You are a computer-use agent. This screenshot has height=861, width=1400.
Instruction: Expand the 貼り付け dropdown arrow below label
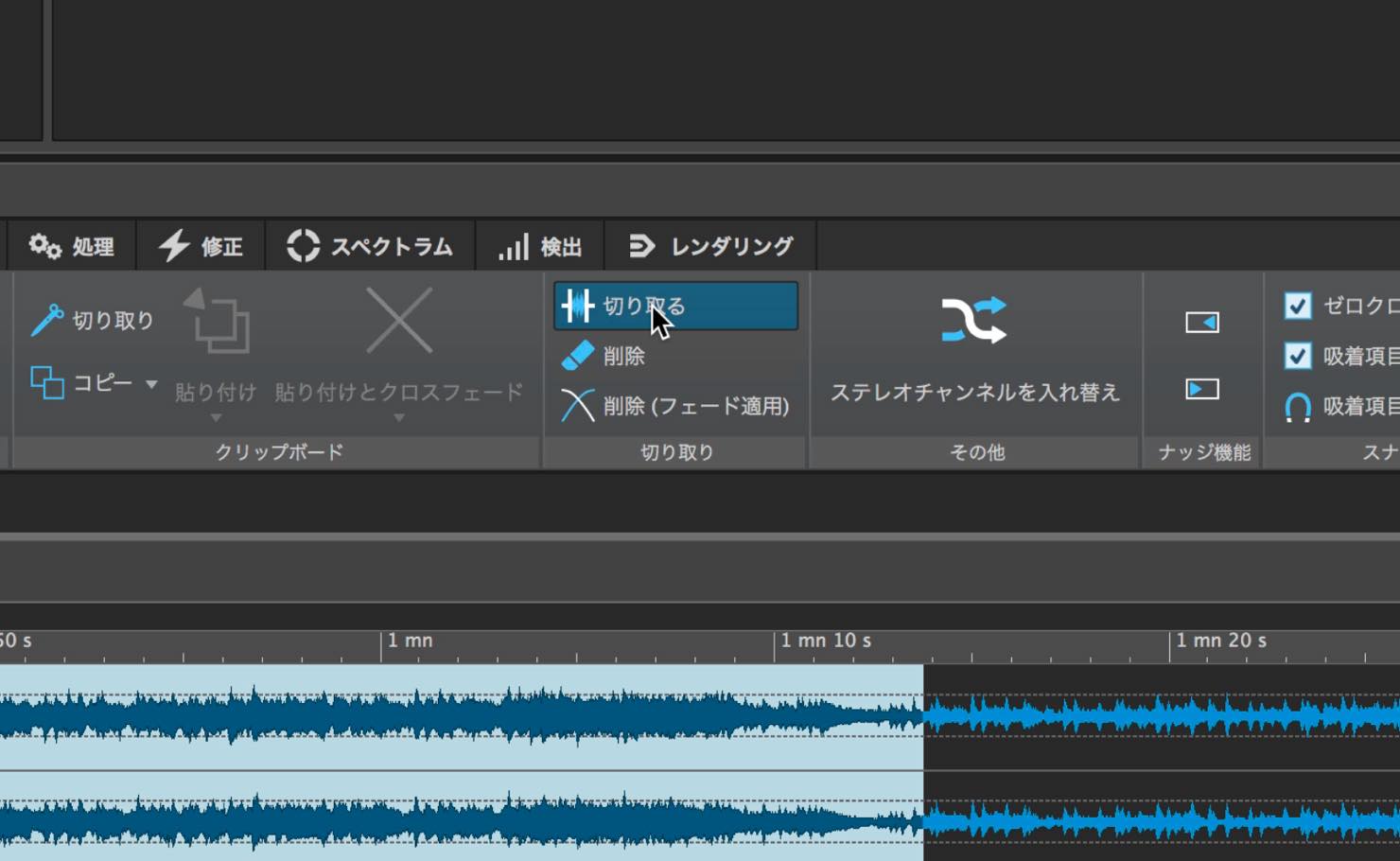click(x=216, y=417)
